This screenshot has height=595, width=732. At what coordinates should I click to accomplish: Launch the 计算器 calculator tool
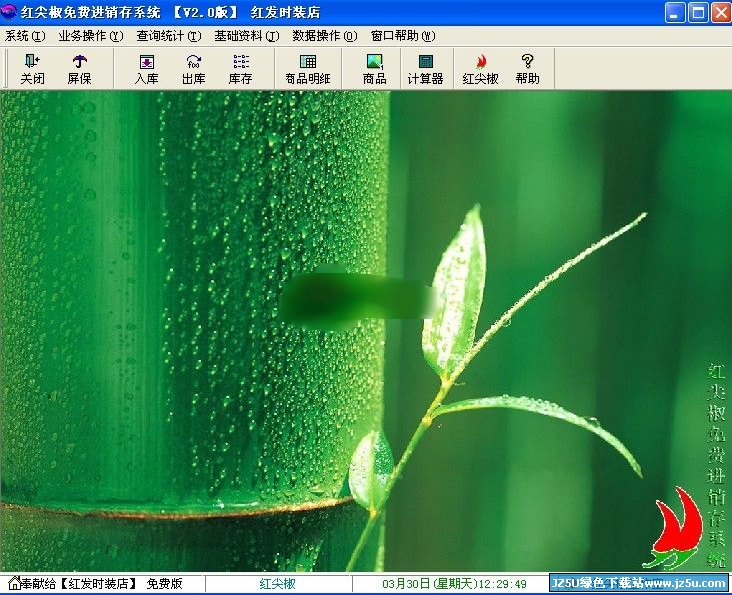pos(425,68)
